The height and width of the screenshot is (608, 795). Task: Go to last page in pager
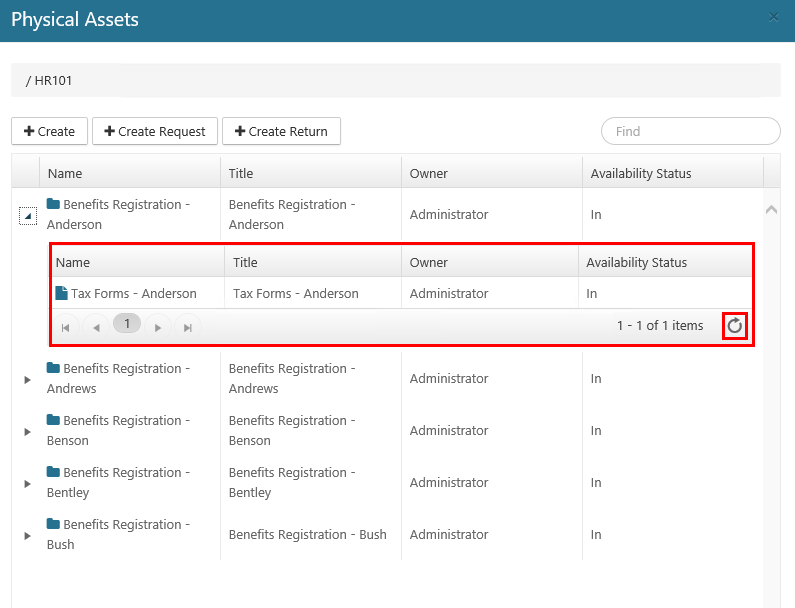pos(187,327)
